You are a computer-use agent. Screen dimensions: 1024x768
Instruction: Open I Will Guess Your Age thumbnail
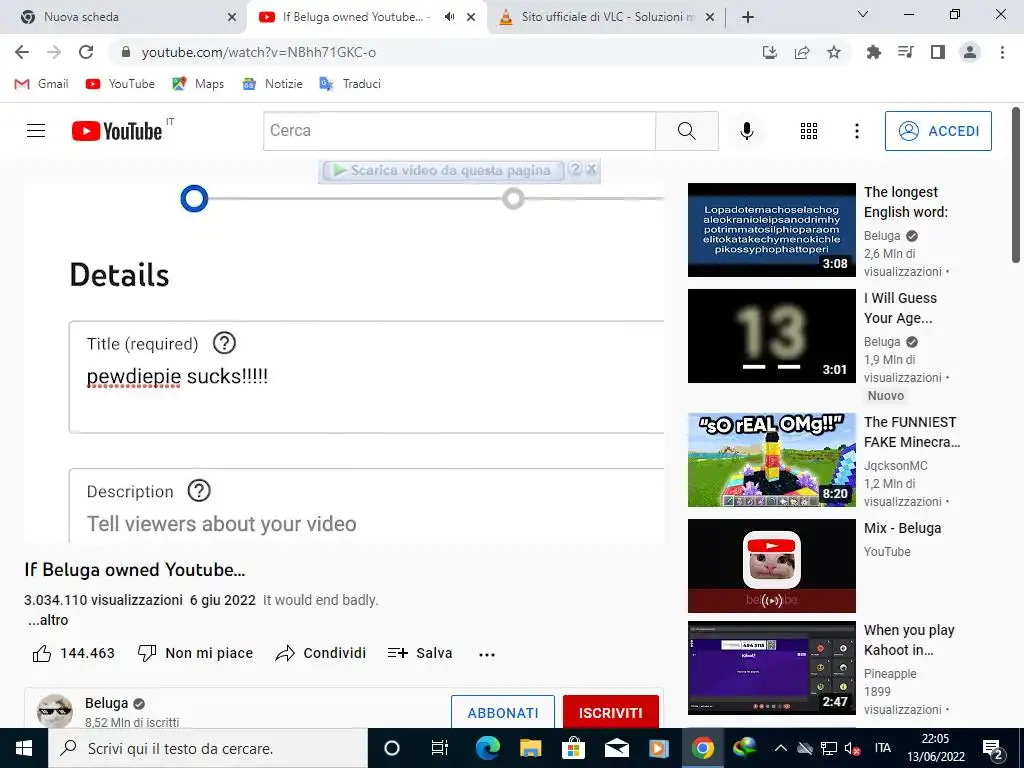click(771, 336)
